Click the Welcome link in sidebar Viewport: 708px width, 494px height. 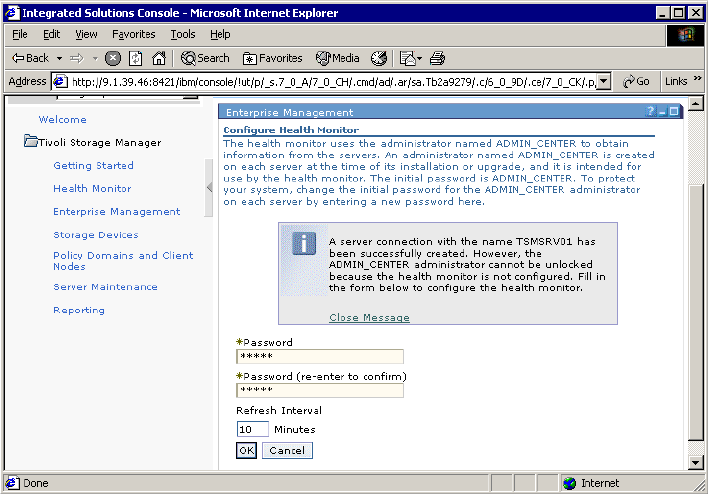tap(62, 120)
